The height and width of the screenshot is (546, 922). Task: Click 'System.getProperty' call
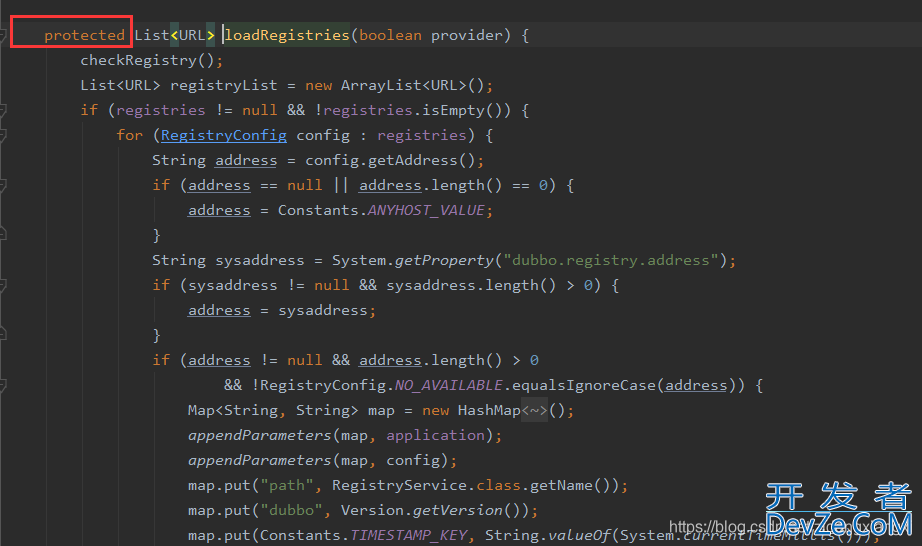[412, 260]
